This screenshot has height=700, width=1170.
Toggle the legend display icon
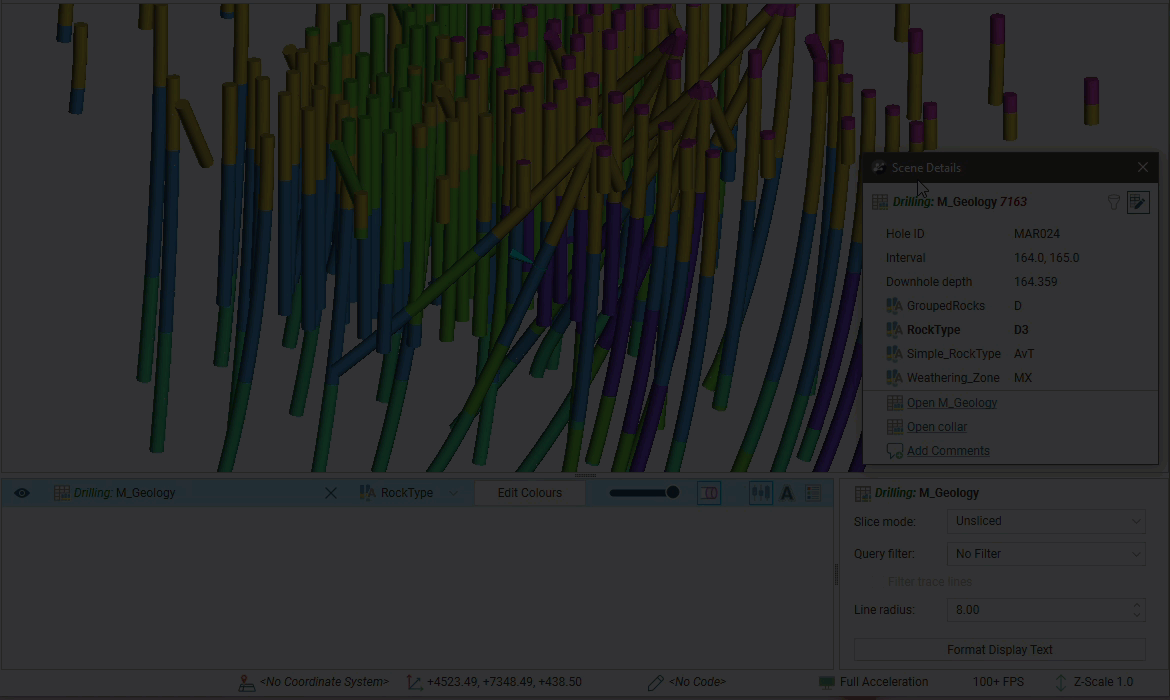814,493
